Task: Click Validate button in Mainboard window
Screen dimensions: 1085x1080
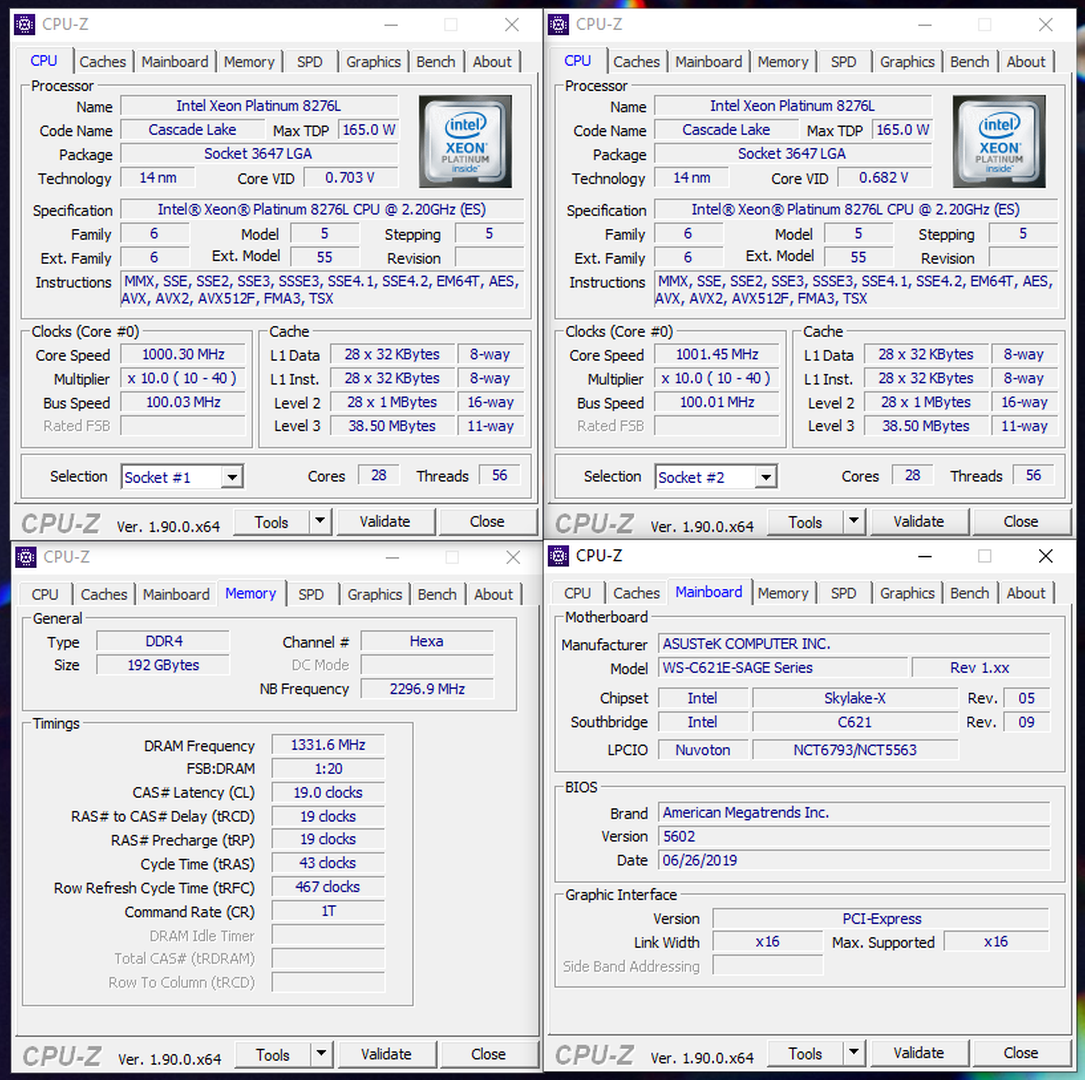Action: [918, 1052]
